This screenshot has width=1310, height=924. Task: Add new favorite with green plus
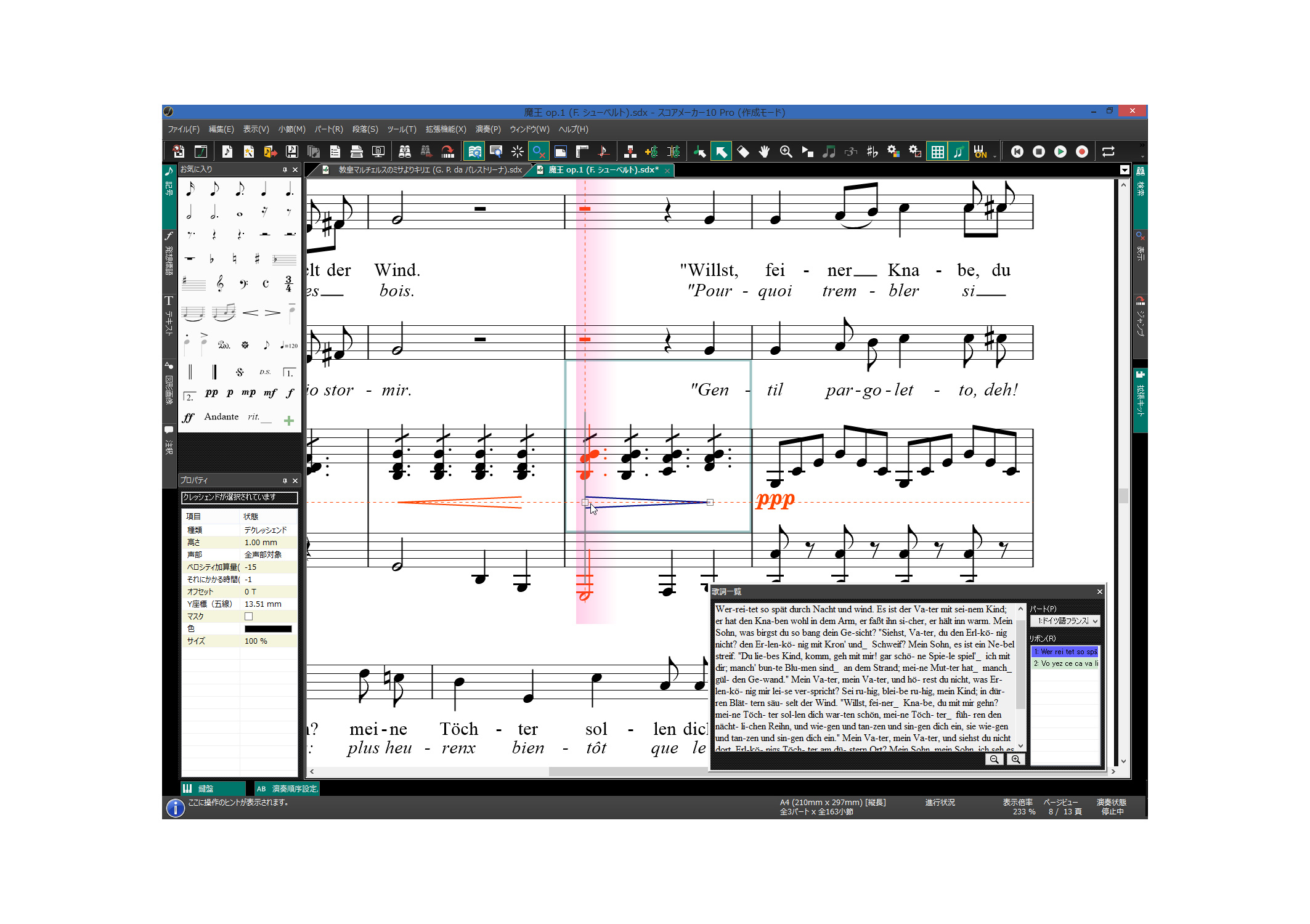pos(288,421)
